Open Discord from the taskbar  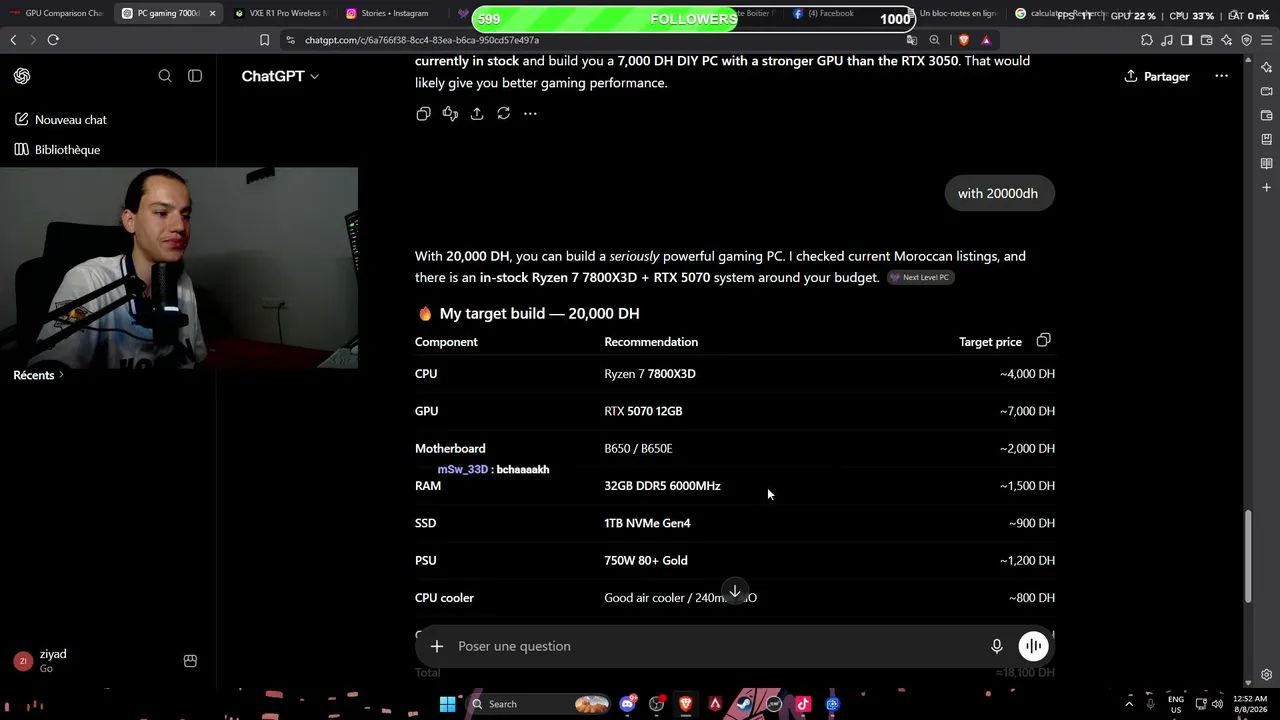click(627, 704)
